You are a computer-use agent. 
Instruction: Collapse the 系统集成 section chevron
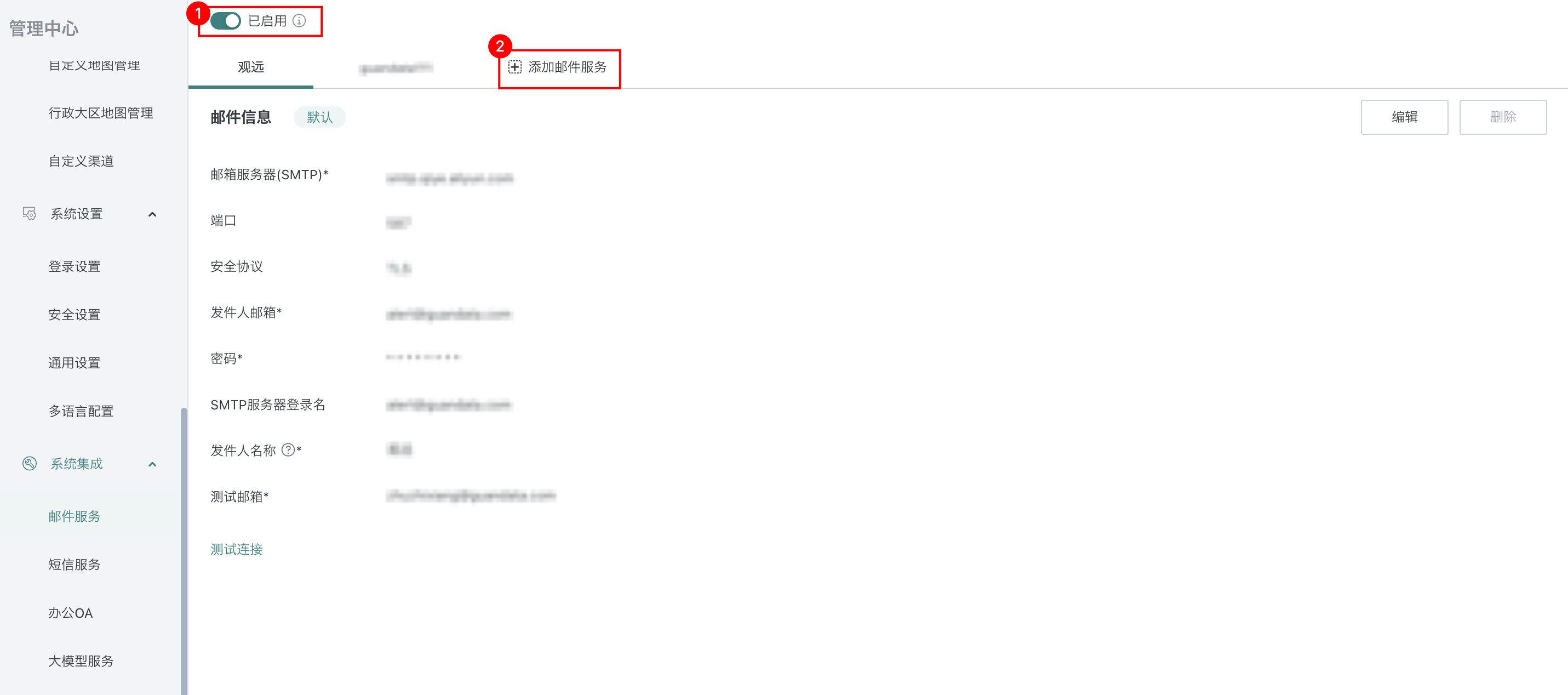152,464
